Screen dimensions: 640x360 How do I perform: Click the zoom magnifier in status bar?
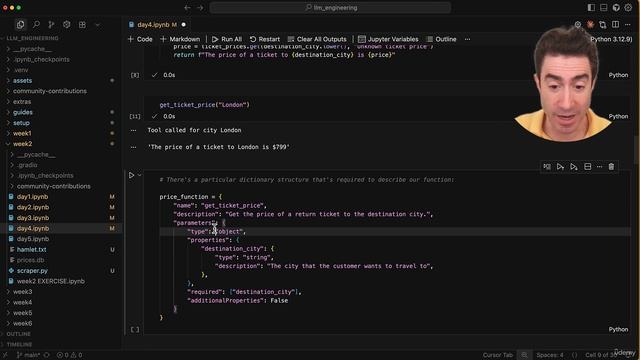(x=524, y=355)
